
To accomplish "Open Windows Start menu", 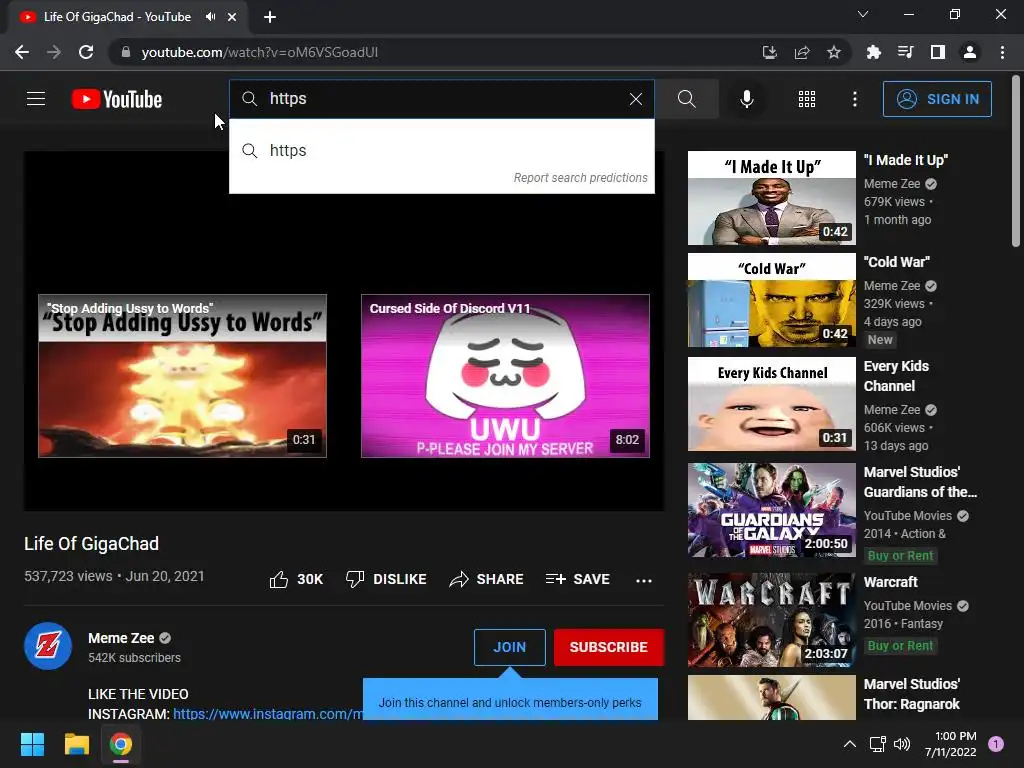I will point(32,744).
